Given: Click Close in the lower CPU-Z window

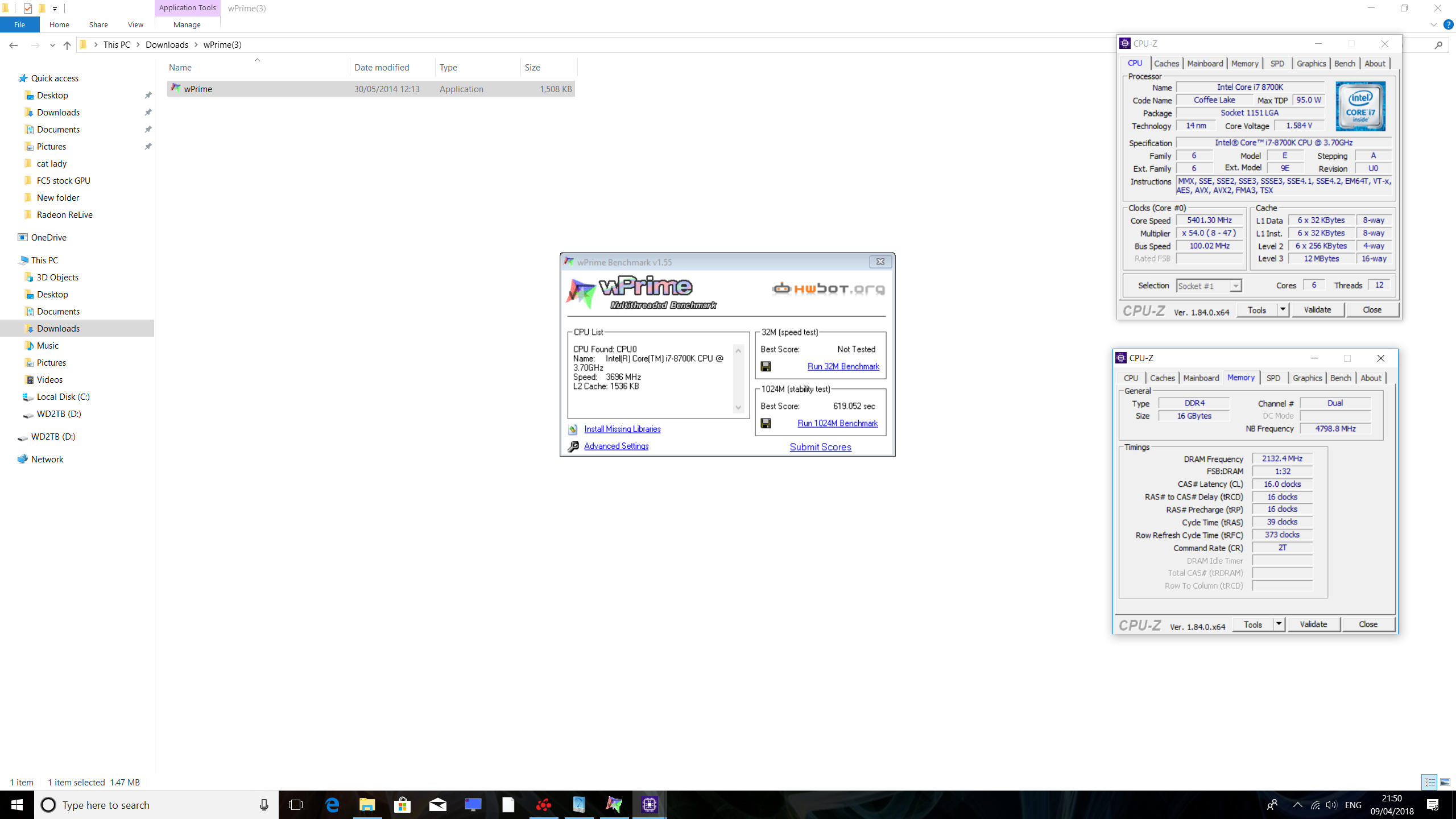Looking at the screenshot, I should tap(1368, 624).
